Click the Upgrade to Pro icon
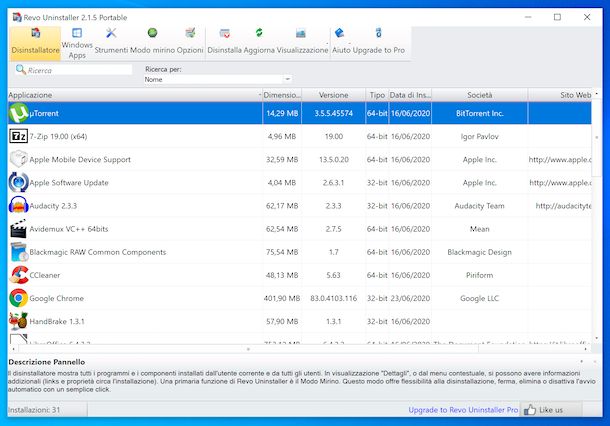 pyautogui.click(x=379, y=33)
